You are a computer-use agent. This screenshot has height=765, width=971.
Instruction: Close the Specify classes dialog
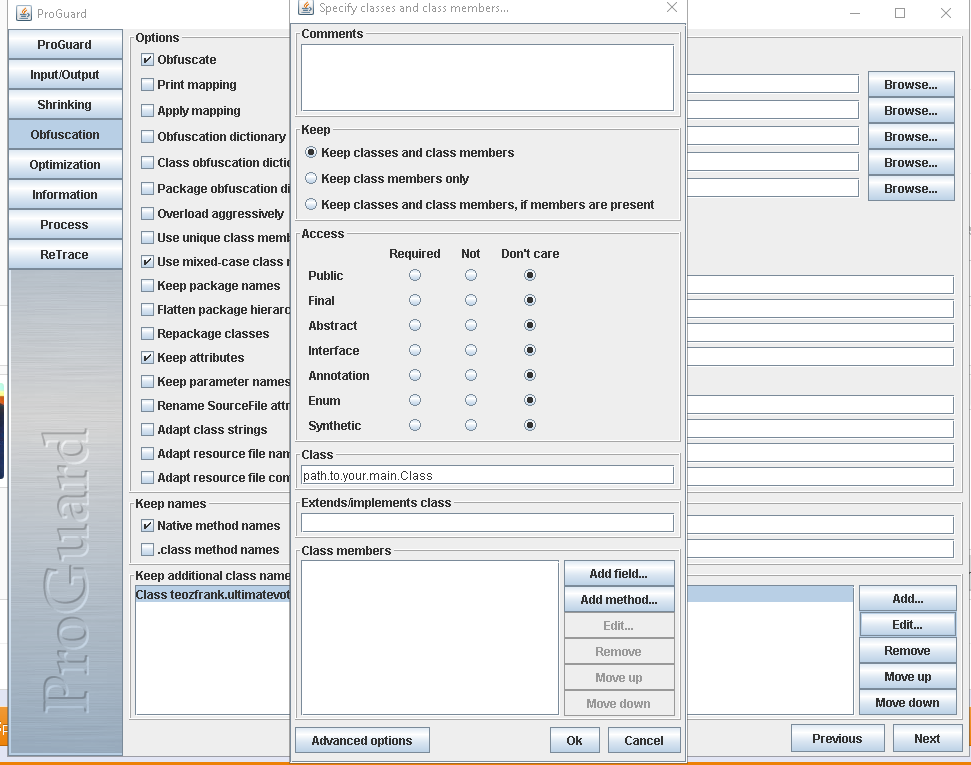click(672, 7)
